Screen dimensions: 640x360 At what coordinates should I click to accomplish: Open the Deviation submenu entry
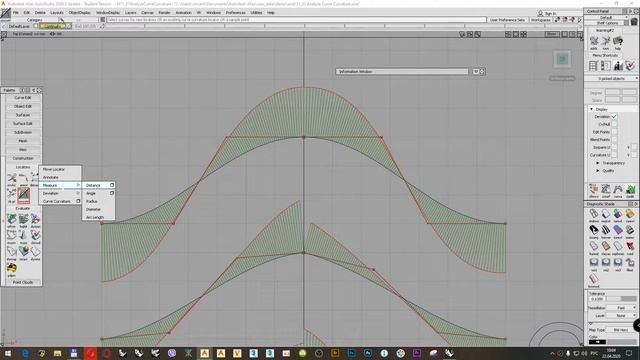tap(60, 193)
